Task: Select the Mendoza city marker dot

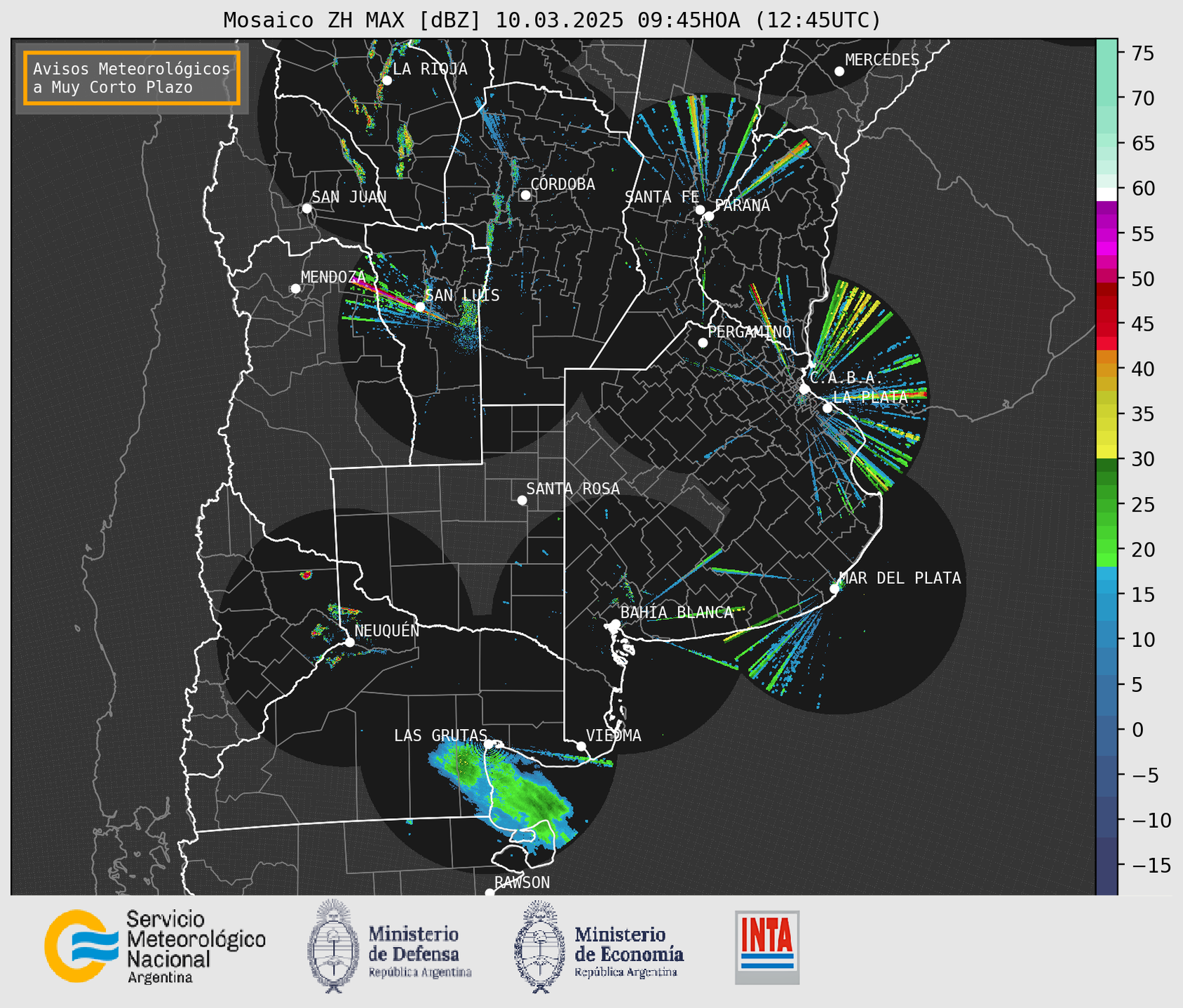Action: [295, 289]
